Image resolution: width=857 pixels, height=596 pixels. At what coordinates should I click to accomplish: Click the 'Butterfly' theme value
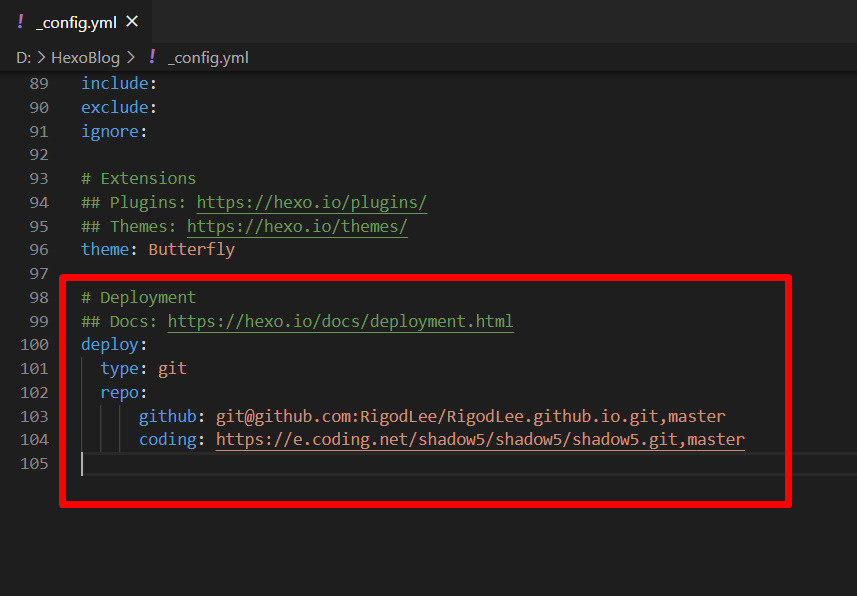click(192, 250)
